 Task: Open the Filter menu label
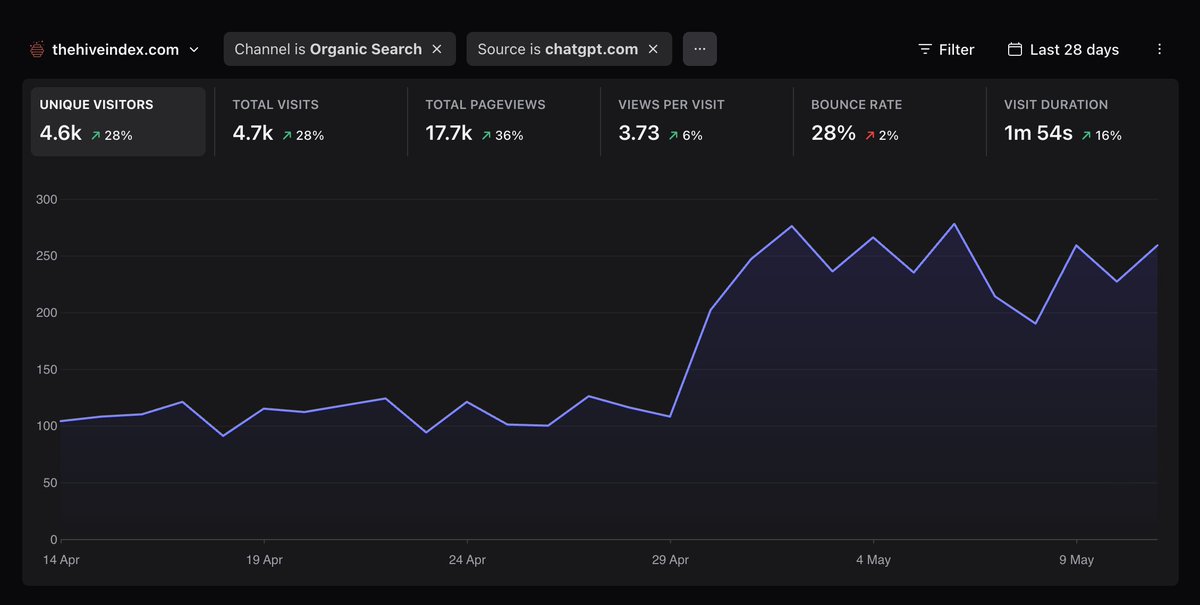957,49
